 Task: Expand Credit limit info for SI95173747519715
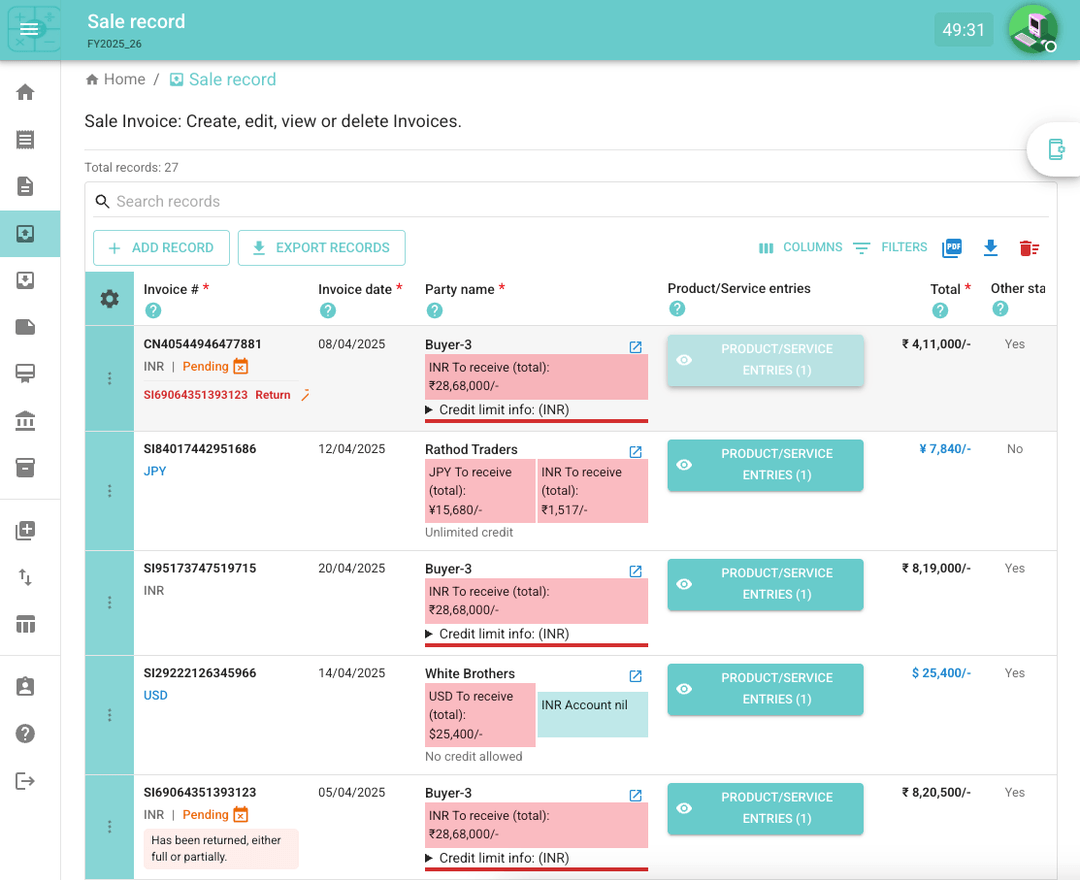(x=496, y=634)
